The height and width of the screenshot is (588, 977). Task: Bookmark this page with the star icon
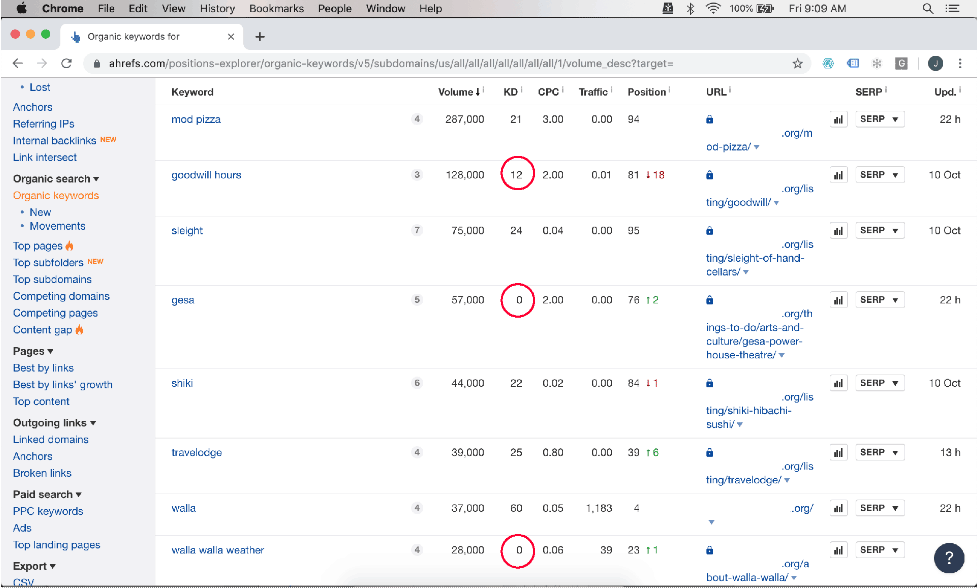click(x=797, y=63)
